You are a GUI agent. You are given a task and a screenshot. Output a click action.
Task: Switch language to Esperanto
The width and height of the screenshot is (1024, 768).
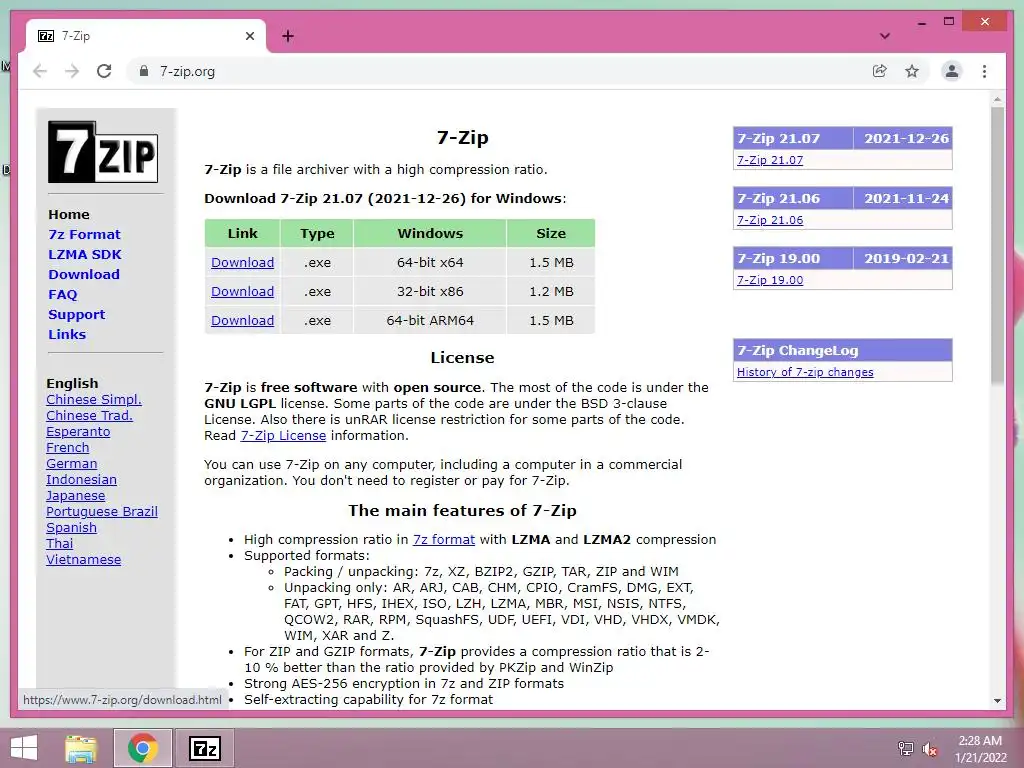coord(78,432)
